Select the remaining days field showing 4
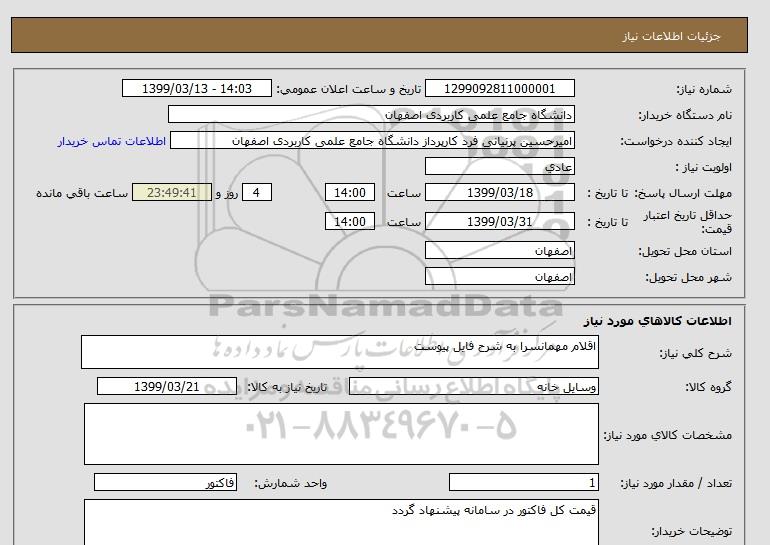The image size is (770, 545). click(257, 192)
